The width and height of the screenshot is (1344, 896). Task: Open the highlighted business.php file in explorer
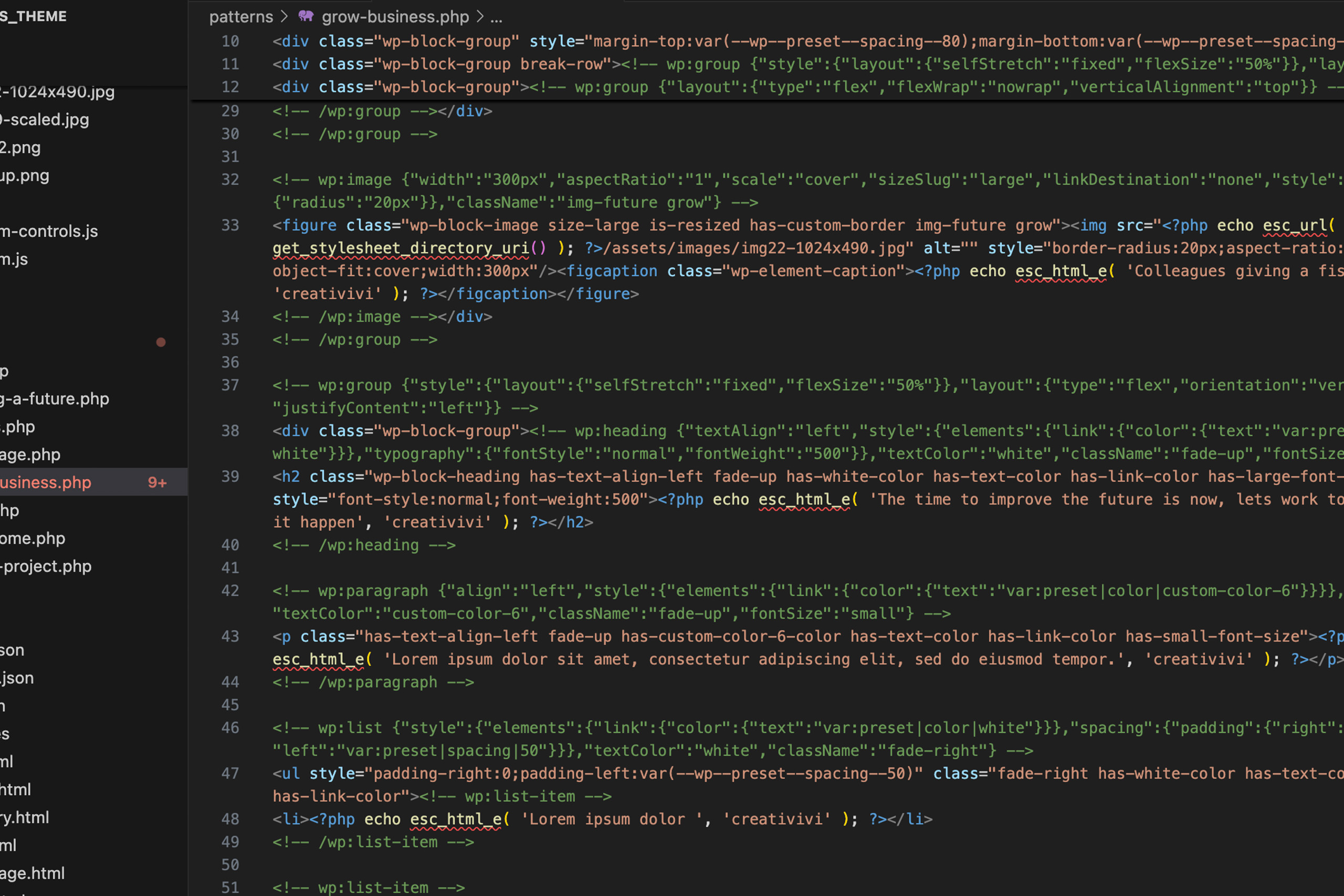tap(46, 483)
